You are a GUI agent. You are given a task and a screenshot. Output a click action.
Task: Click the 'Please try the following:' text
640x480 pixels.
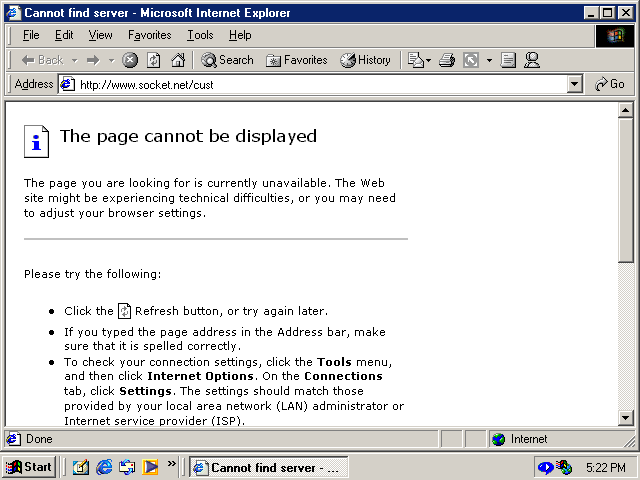point(93,274)
